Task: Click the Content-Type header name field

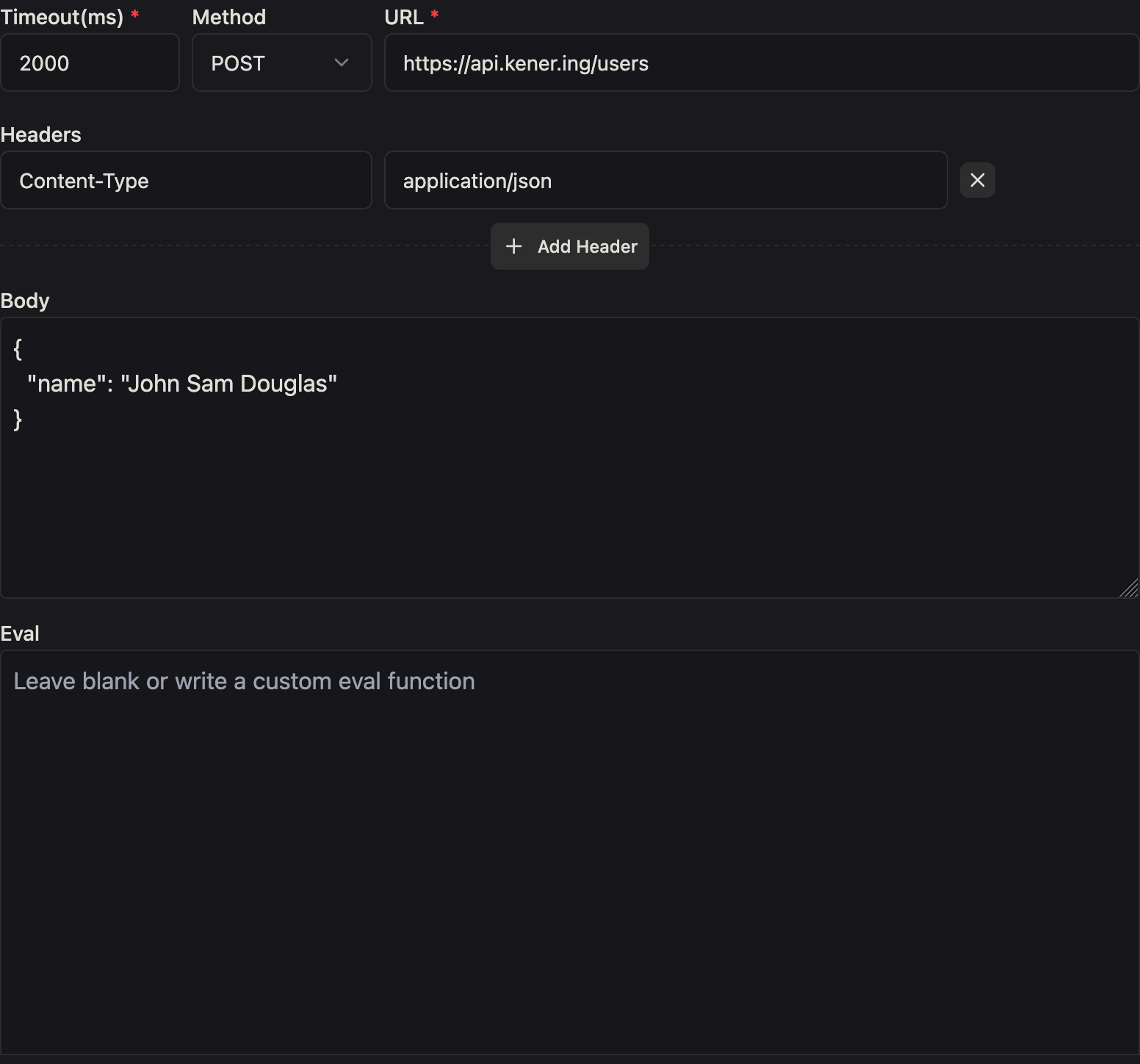Action: point(186,181)
